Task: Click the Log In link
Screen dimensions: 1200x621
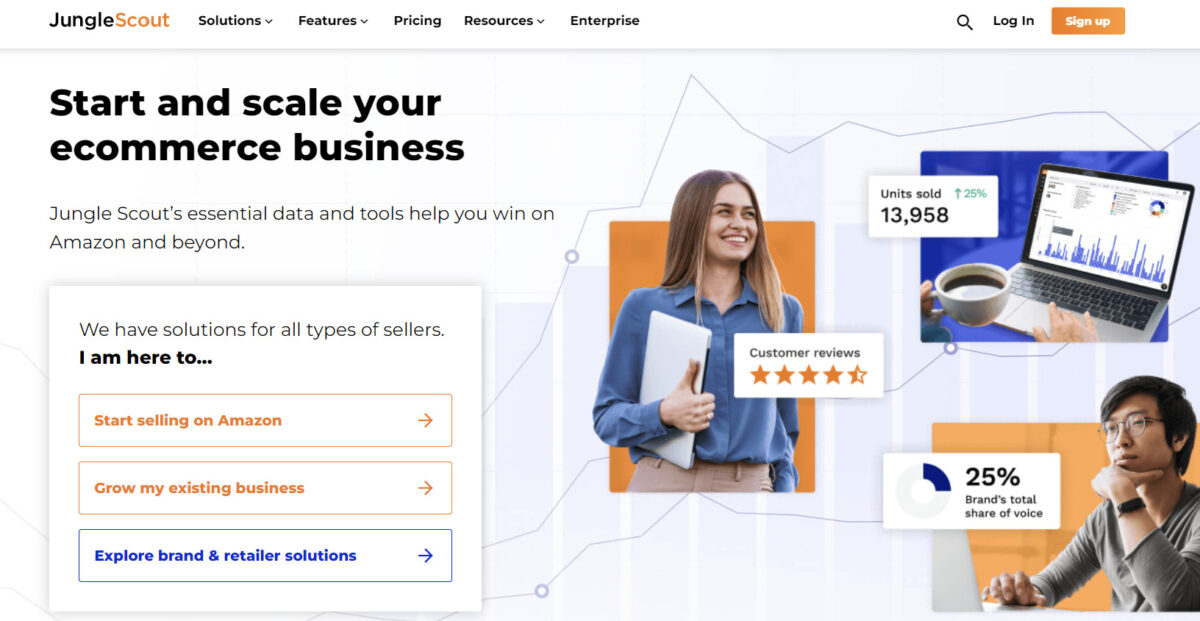Action: tap(1013, 21)
